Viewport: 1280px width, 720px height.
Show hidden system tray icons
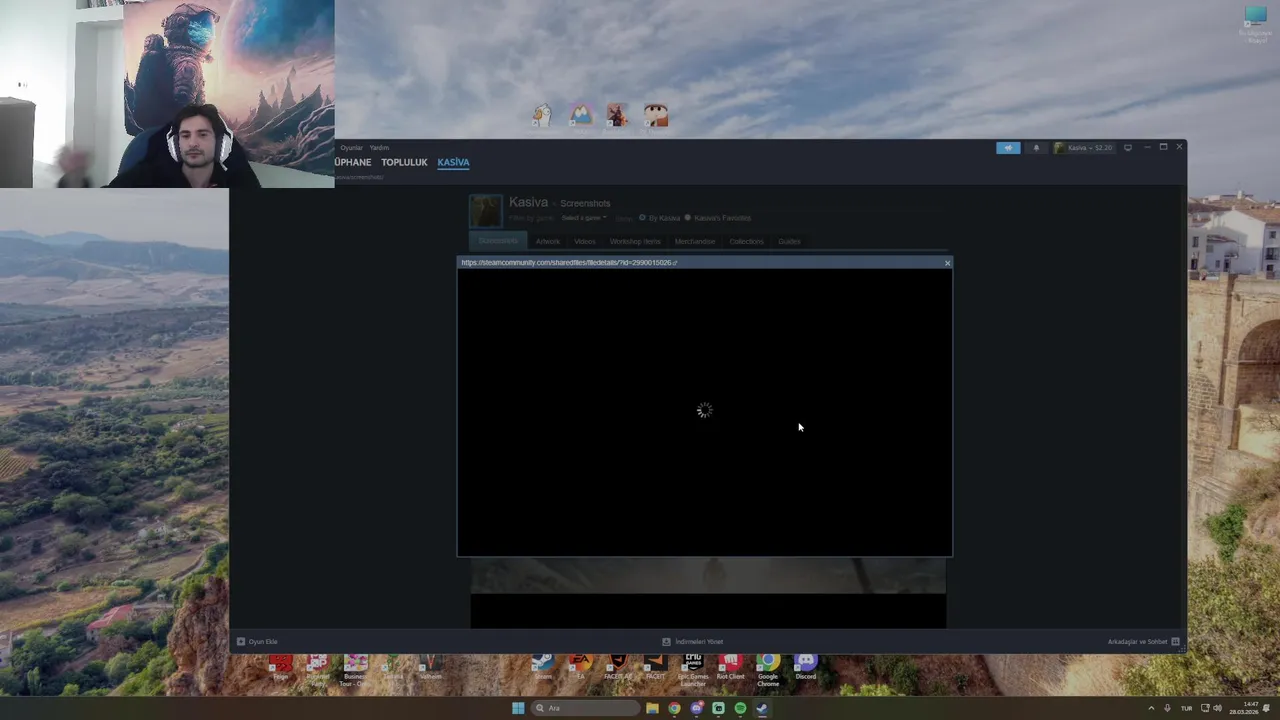click(1150, 708)
